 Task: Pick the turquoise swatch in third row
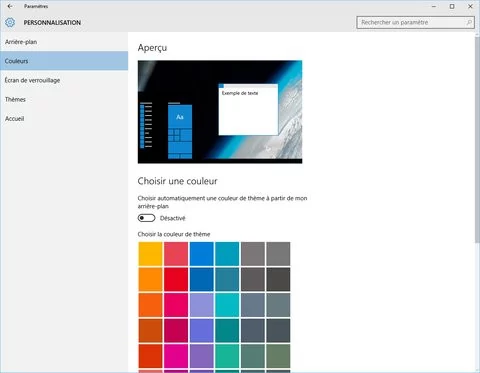[227, 305]
